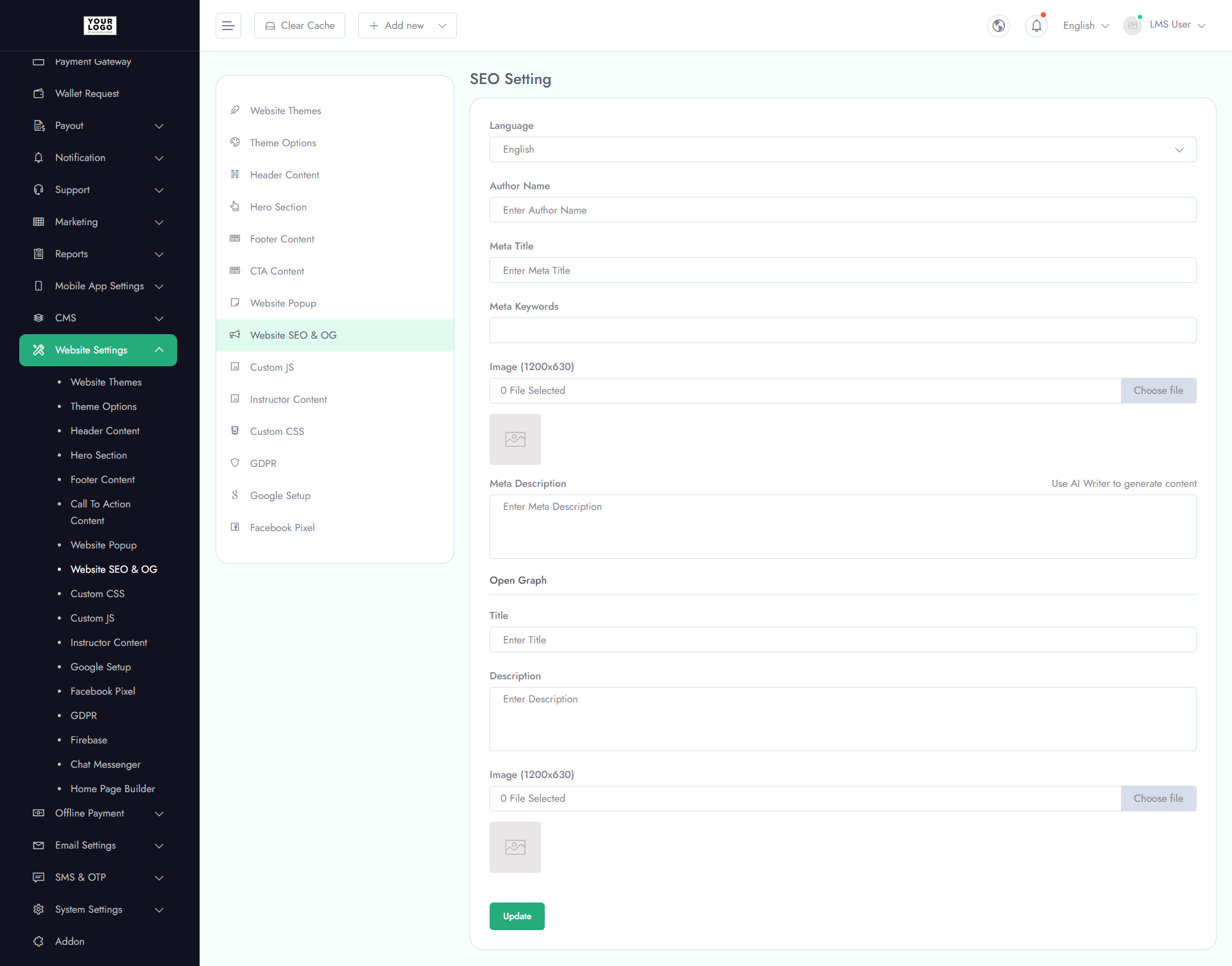Open Firebase in the sidebar submenu
The image size is (1232, 966).
click(x=89, y=740)
